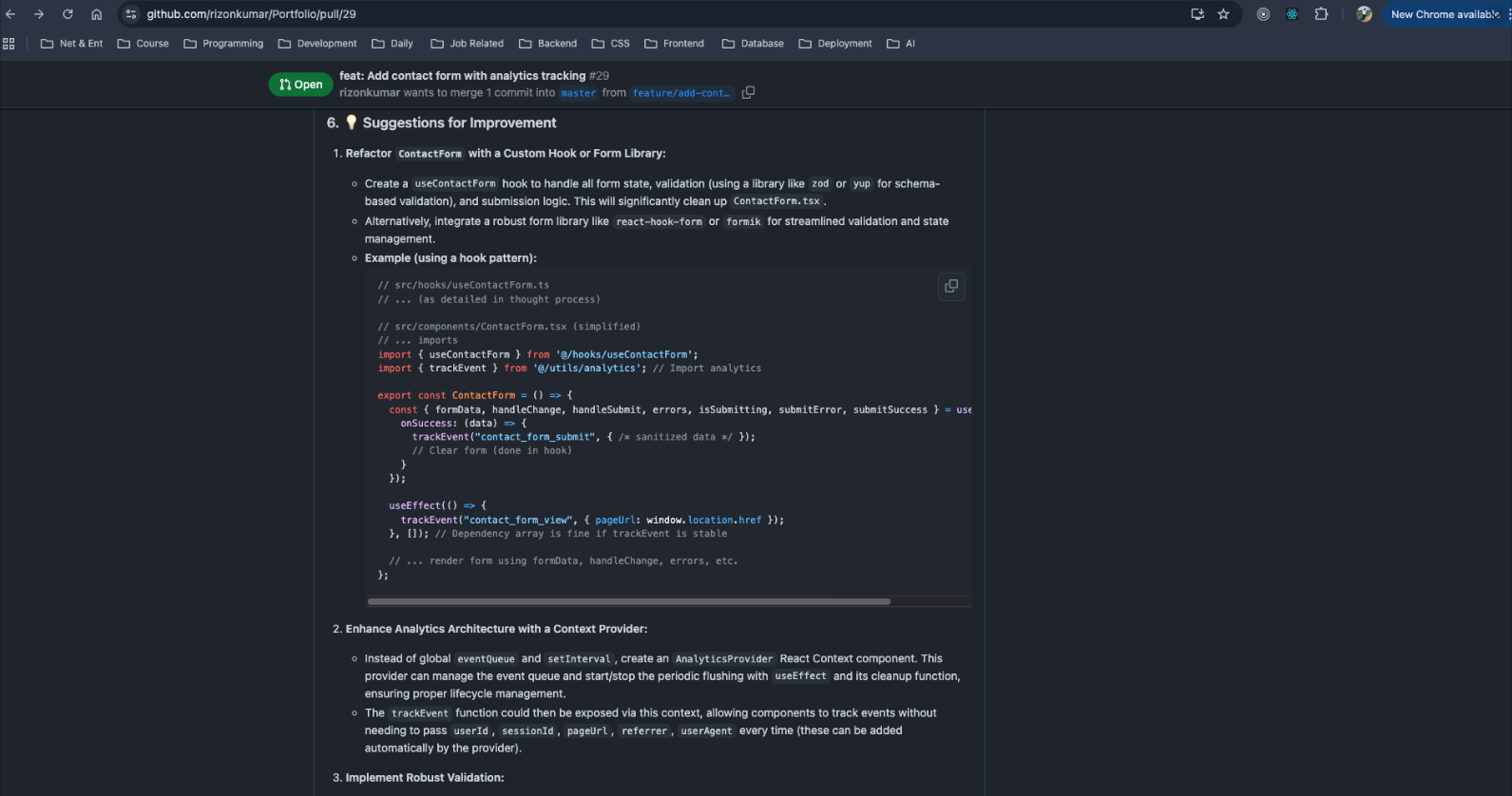The width and height of the screenshot is (1512, 796).
Task: Open the React Developer Tools extension
Action: 1292,14
